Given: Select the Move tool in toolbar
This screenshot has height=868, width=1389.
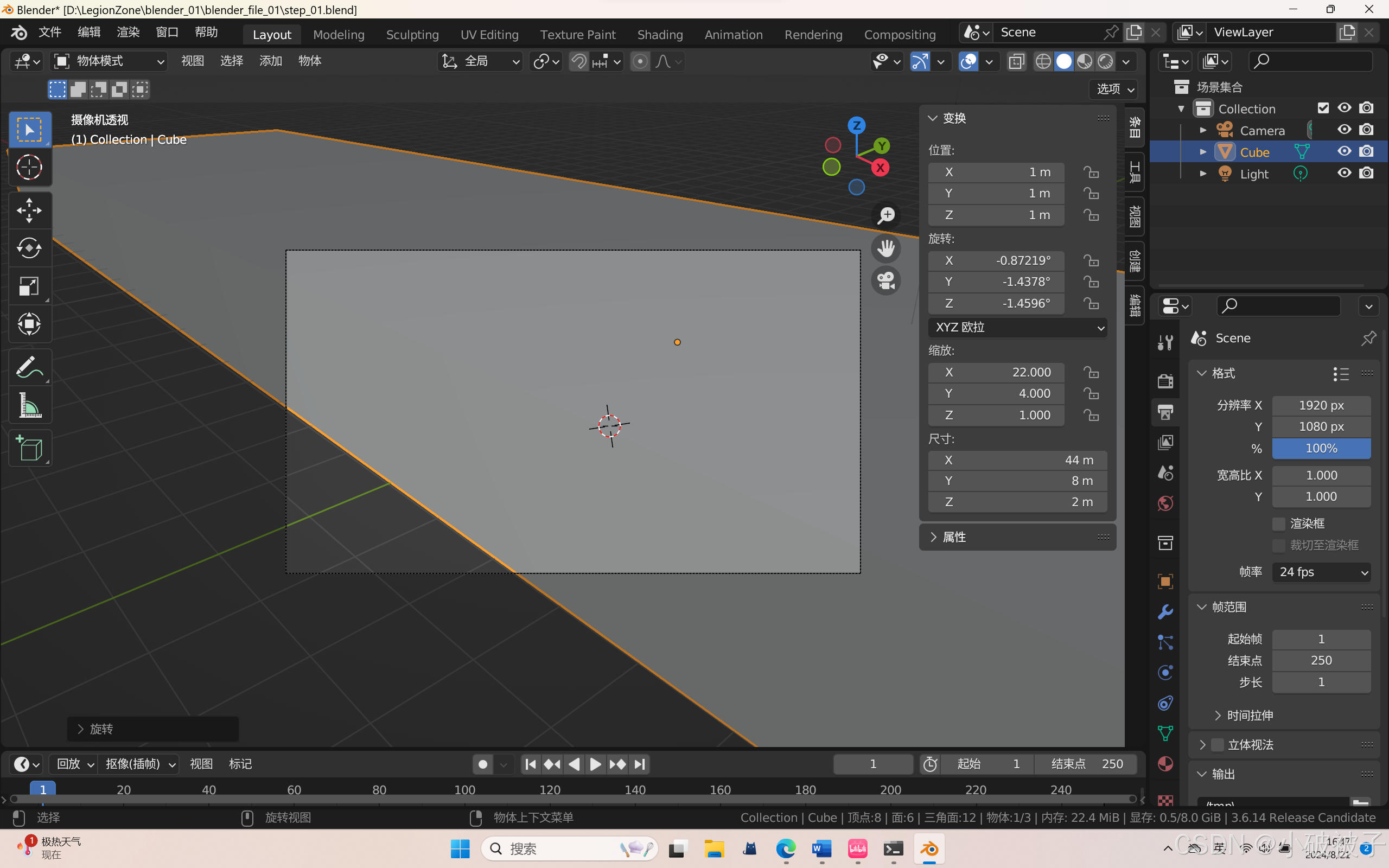Looking at the screenshot, I should point(29,210).
